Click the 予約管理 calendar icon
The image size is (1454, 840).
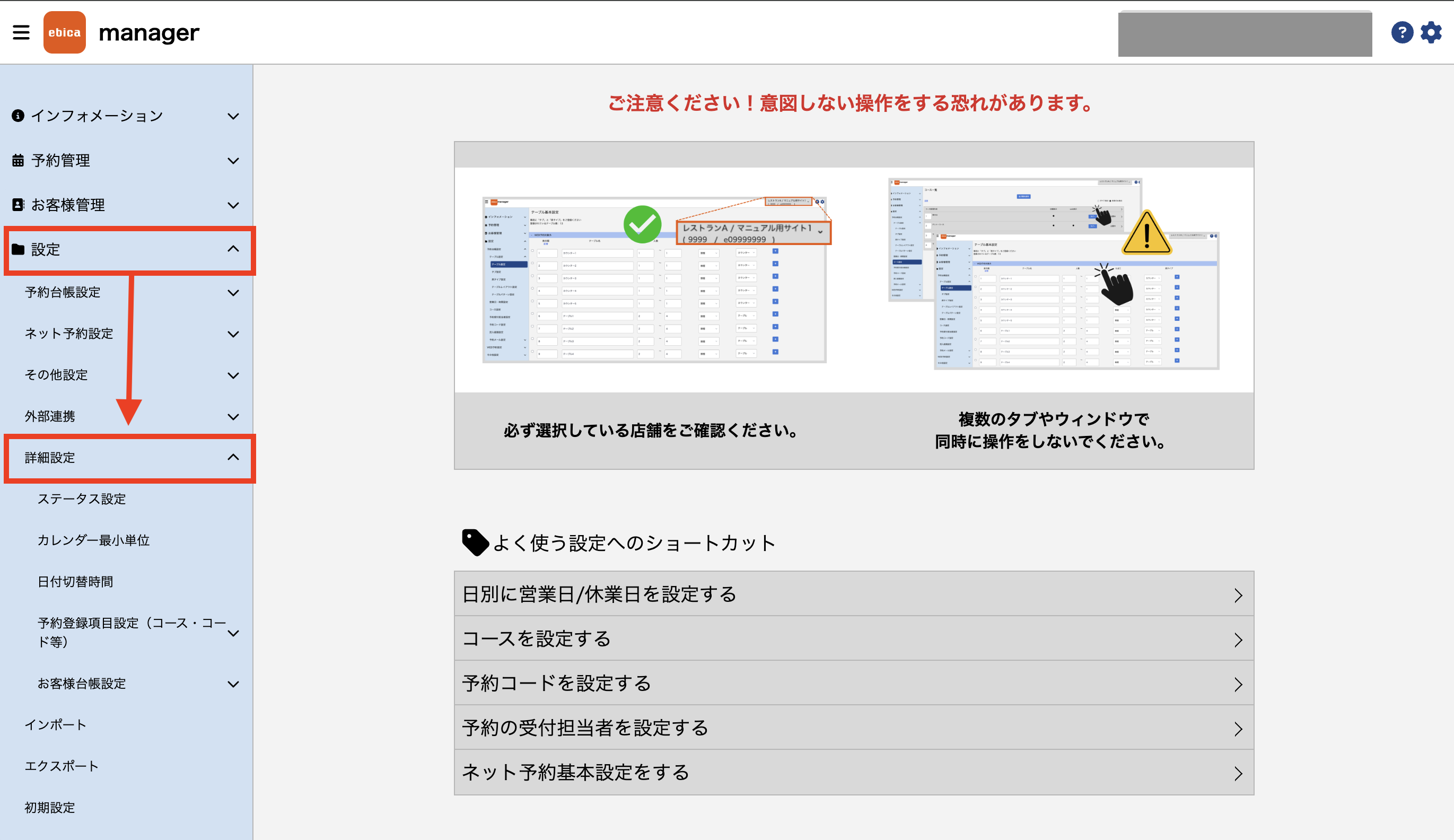click(x=18, y=160)
